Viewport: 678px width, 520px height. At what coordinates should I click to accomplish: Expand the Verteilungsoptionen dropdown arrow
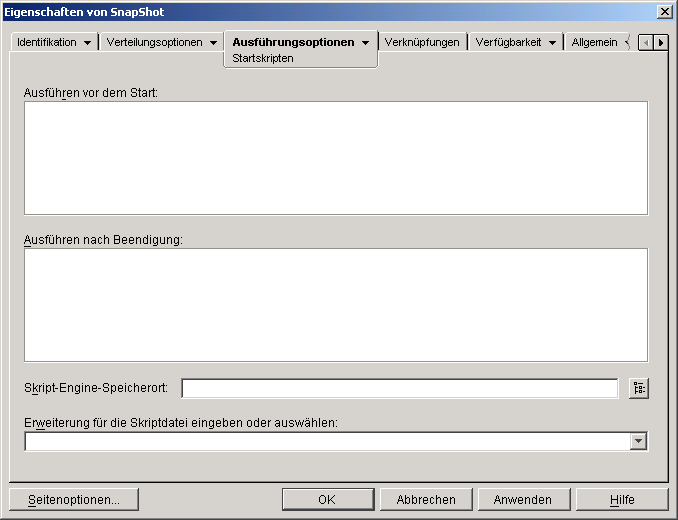213,43
